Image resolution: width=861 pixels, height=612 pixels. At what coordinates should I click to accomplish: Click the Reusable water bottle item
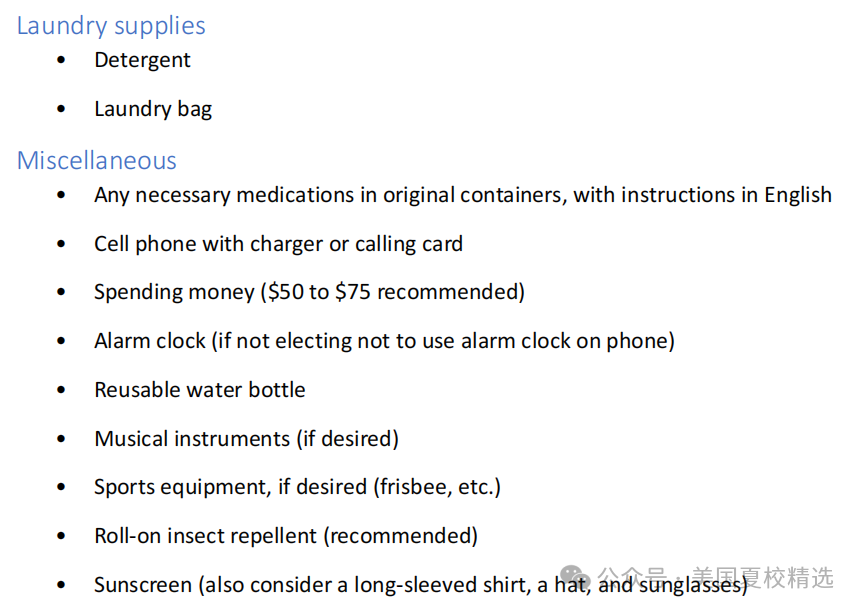click(x=200, y=390)
